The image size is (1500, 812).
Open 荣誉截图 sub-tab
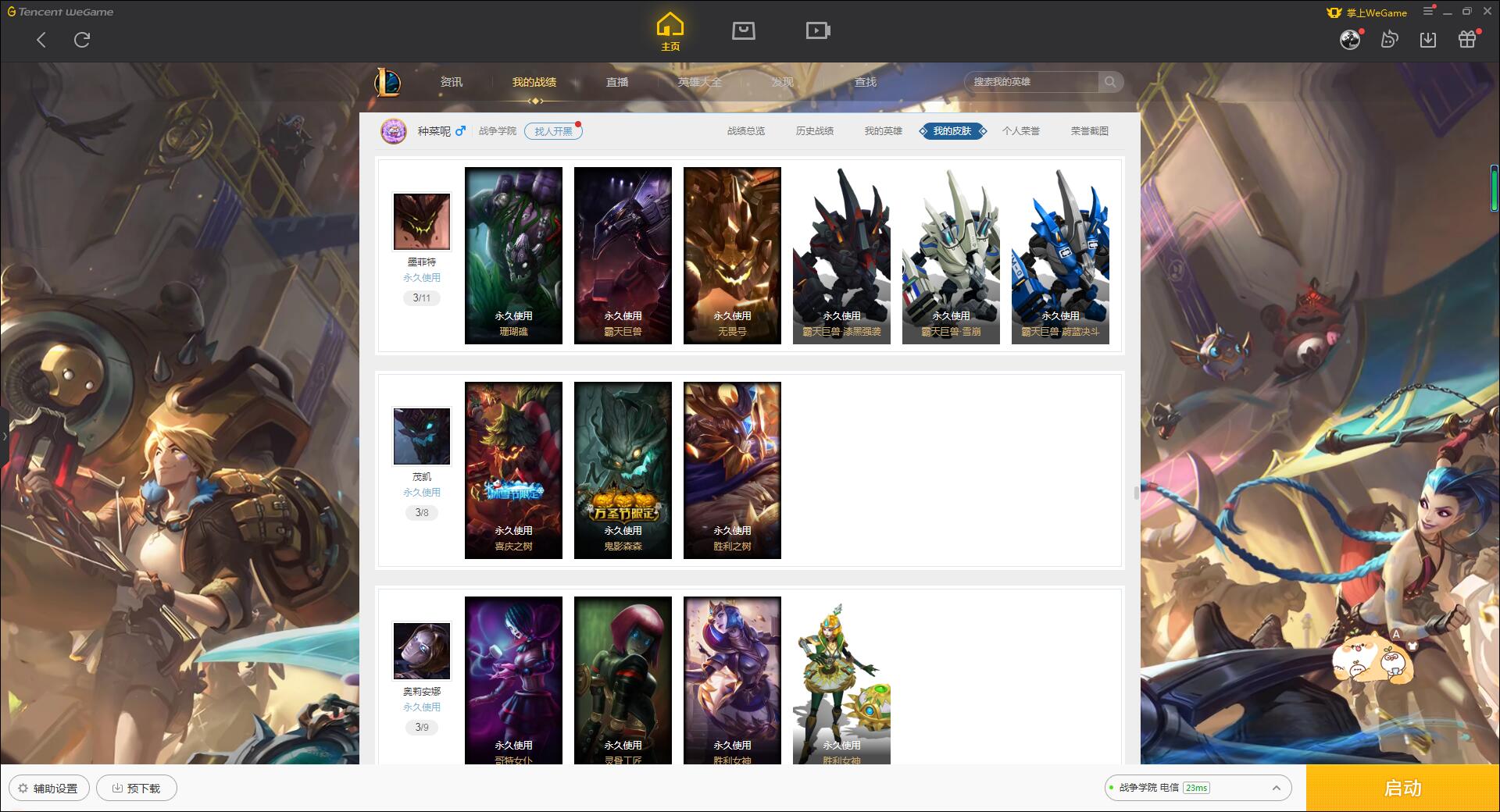pyautogui.click(x=1090, y=131)
